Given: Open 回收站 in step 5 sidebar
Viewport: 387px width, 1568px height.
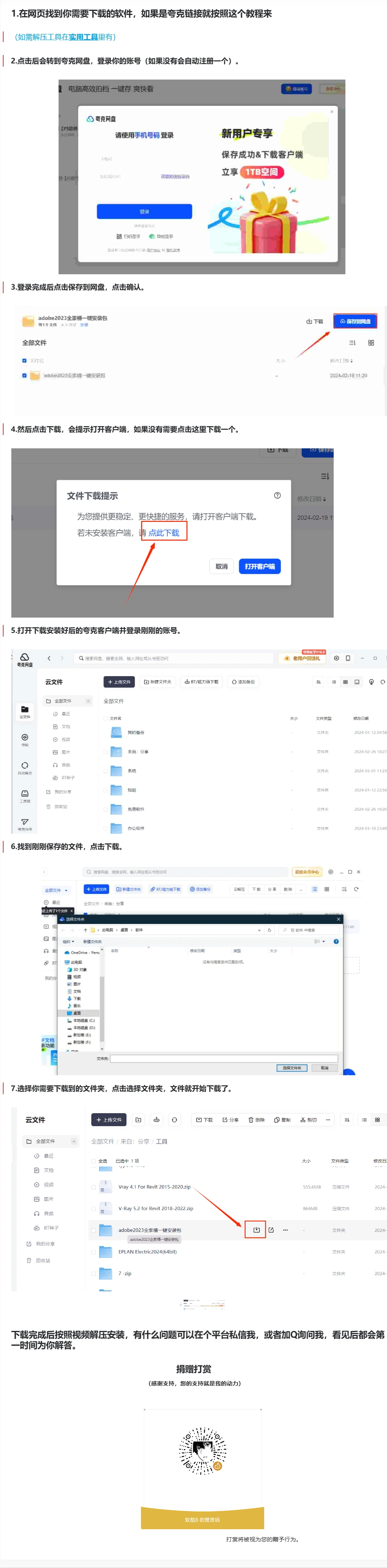Looking at the screenshot, I should pos(57,806).
